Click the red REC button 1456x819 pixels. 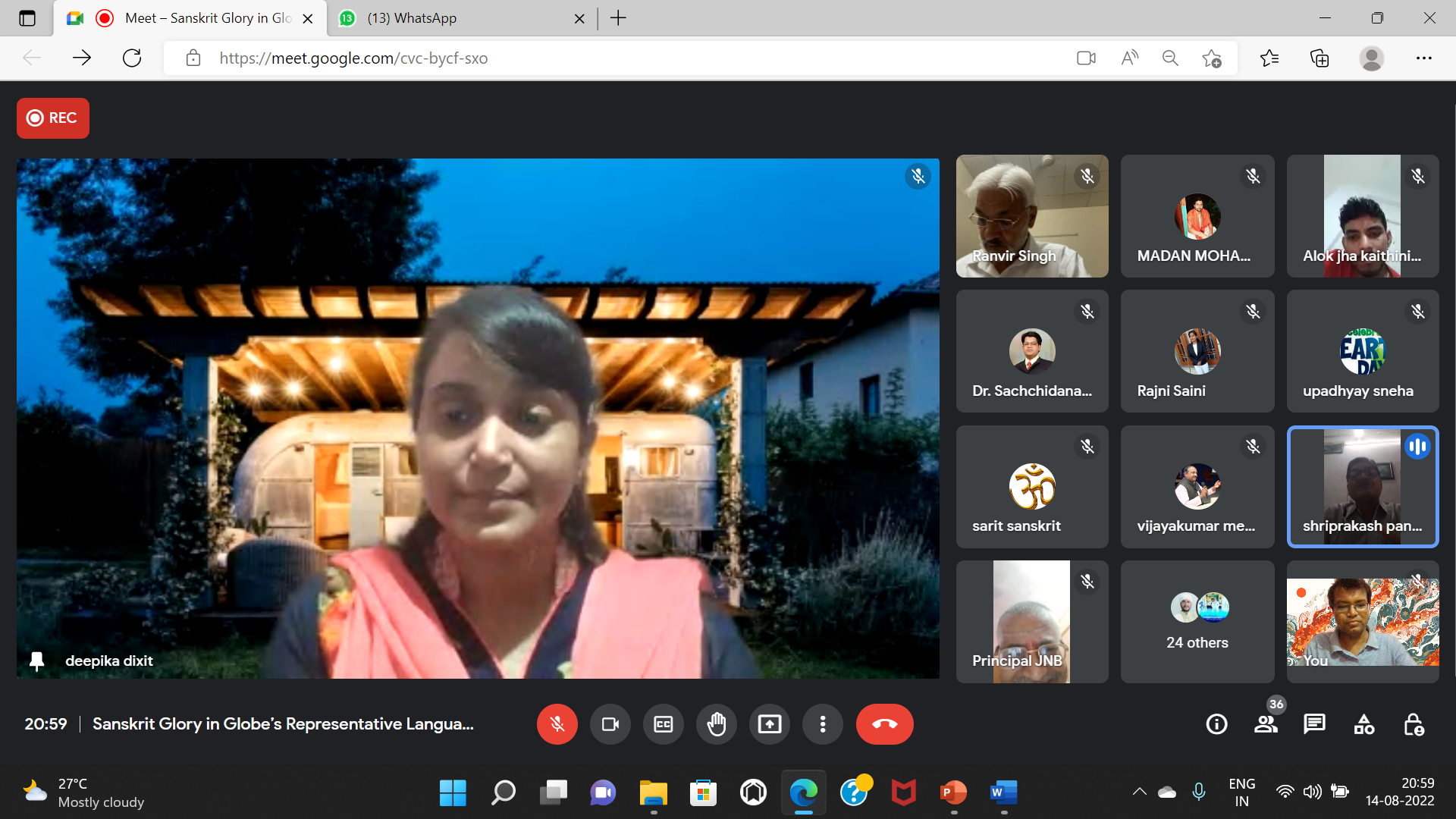[53, 118]
